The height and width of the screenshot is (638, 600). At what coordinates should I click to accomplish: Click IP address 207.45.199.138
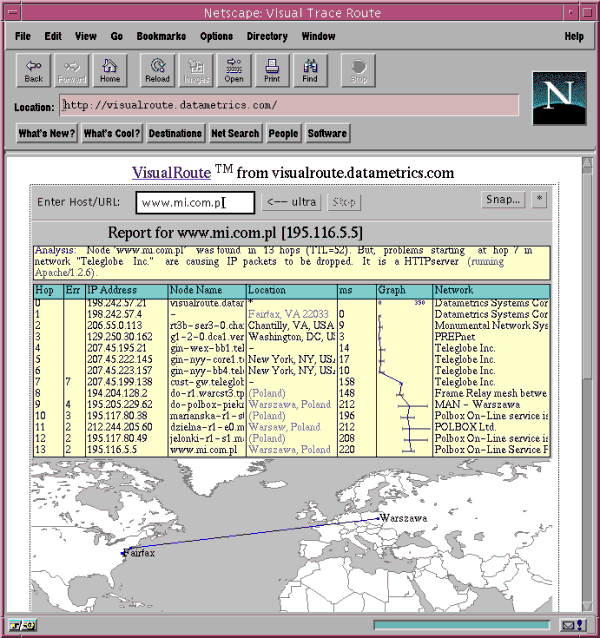pyautogui.click(x=120, y=382)
